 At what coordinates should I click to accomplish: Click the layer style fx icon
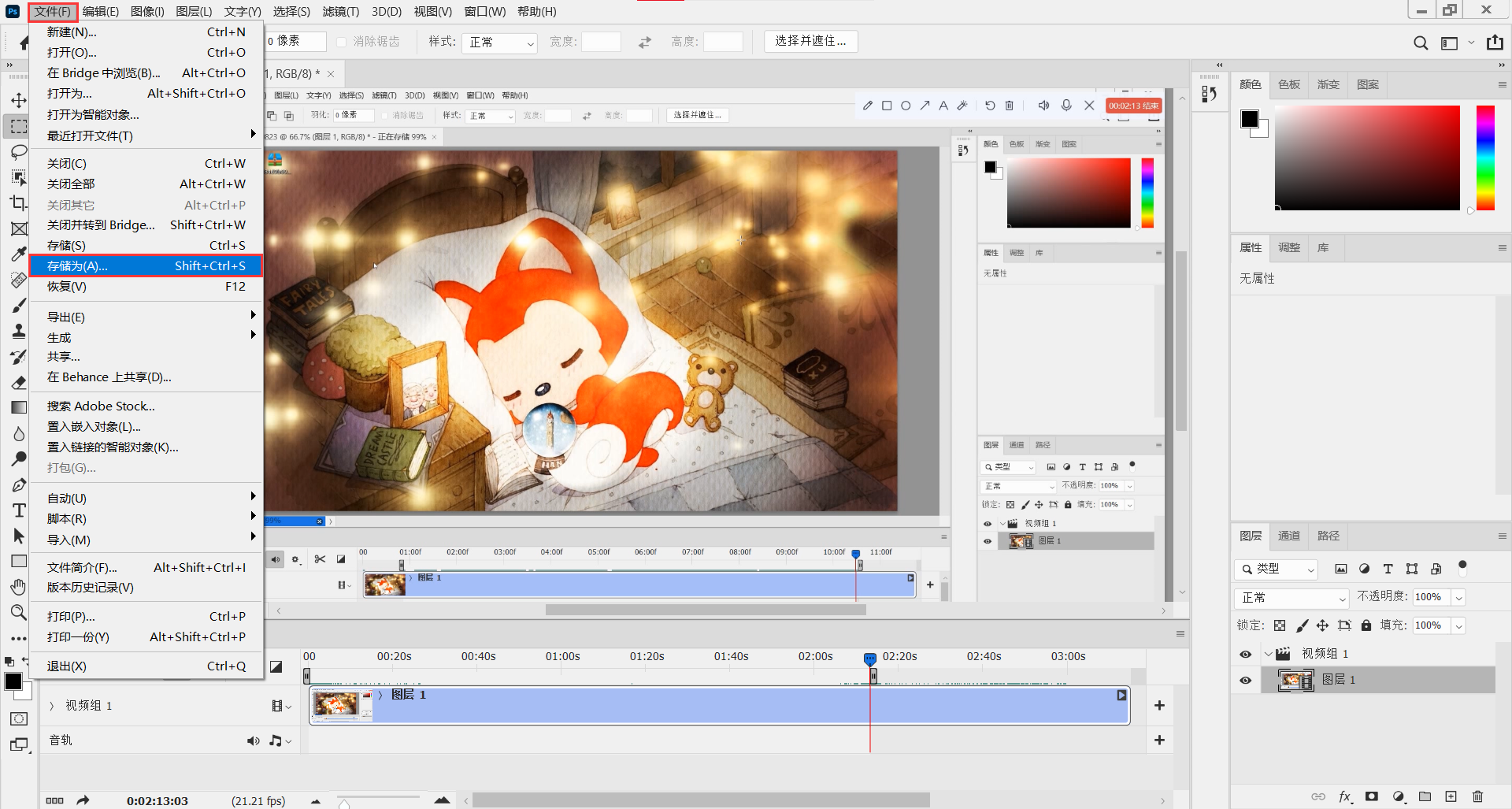[x=1345, y=796]
